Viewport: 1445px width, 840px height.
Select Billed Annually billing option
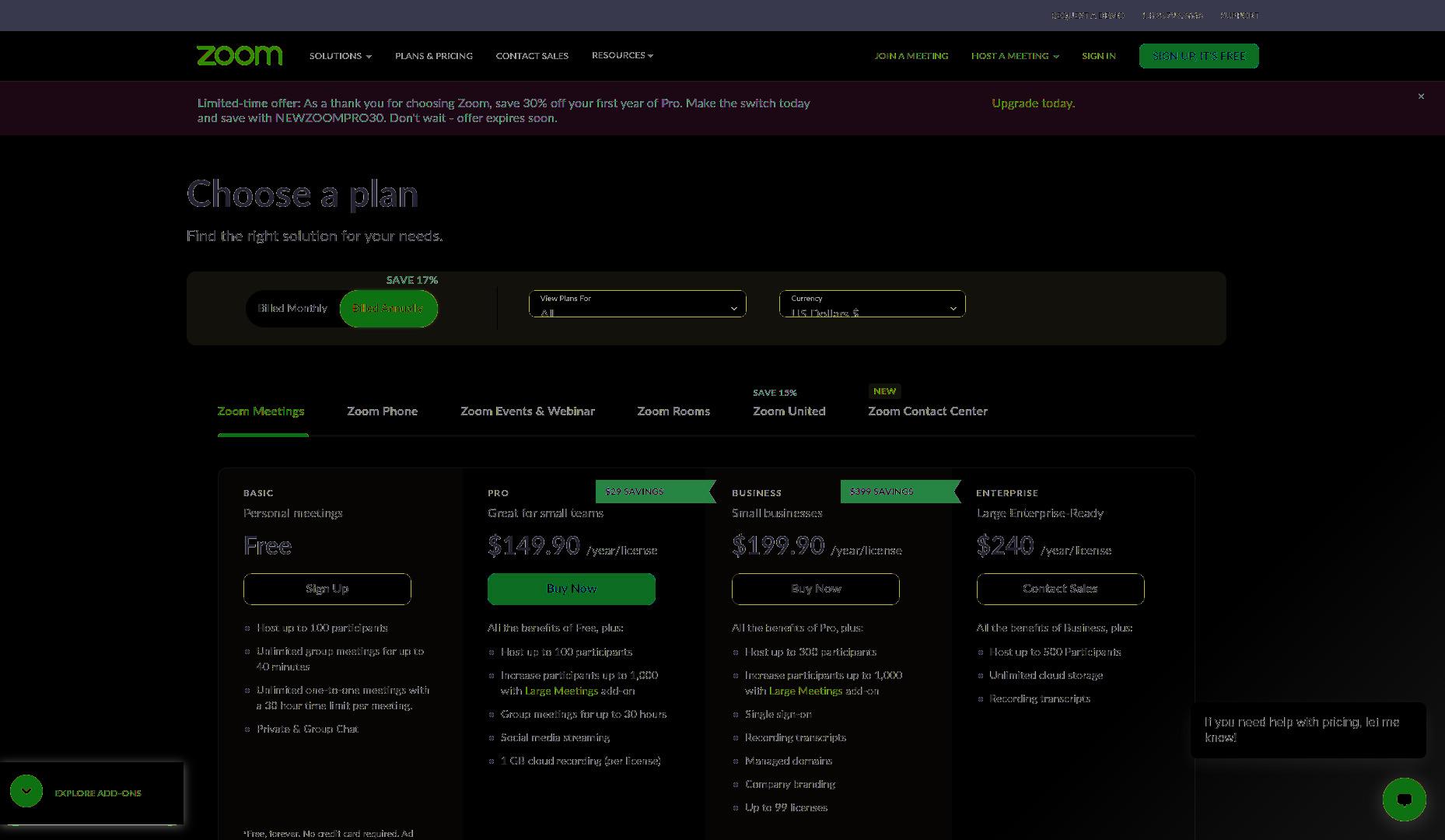pyautogui.click(x=388, y=309)
